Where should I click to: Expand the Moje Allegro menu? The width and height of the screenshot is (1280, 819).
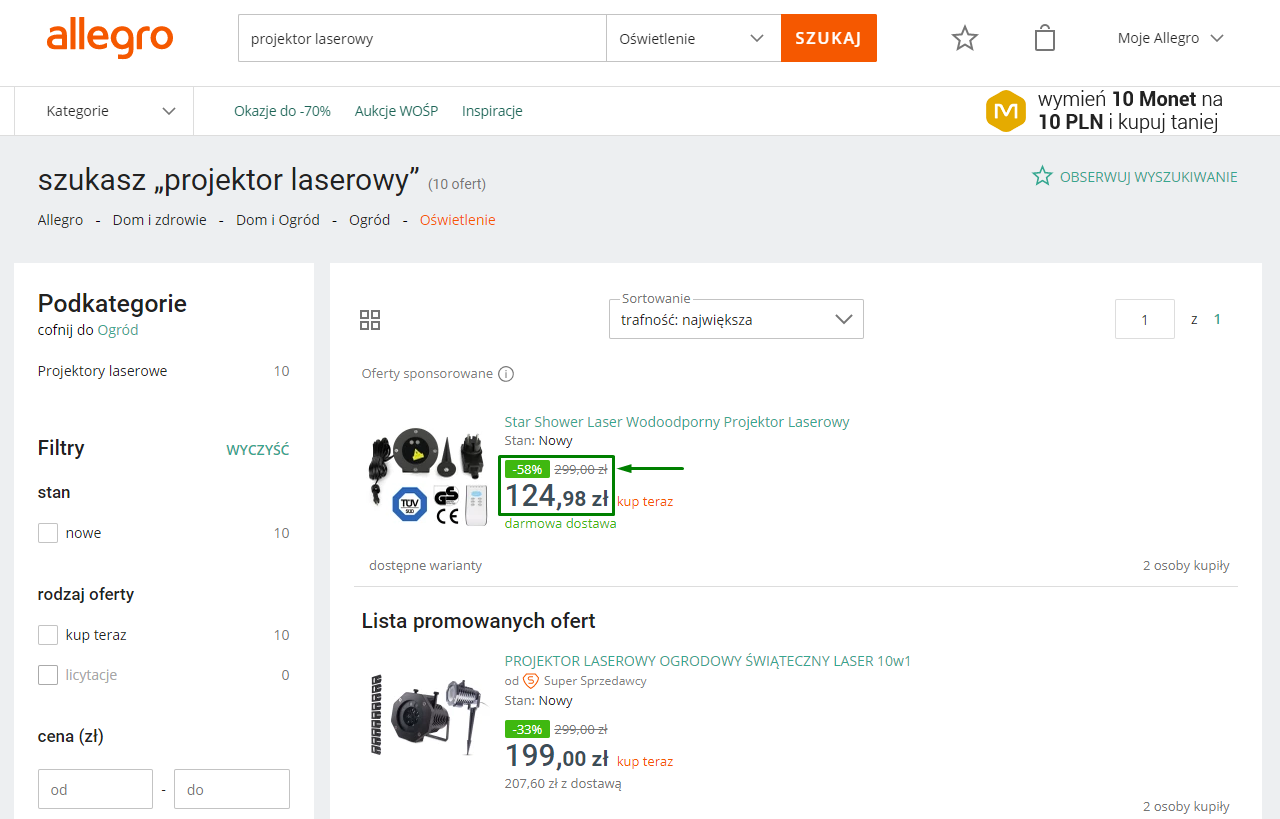click(x=1171, y=38)
